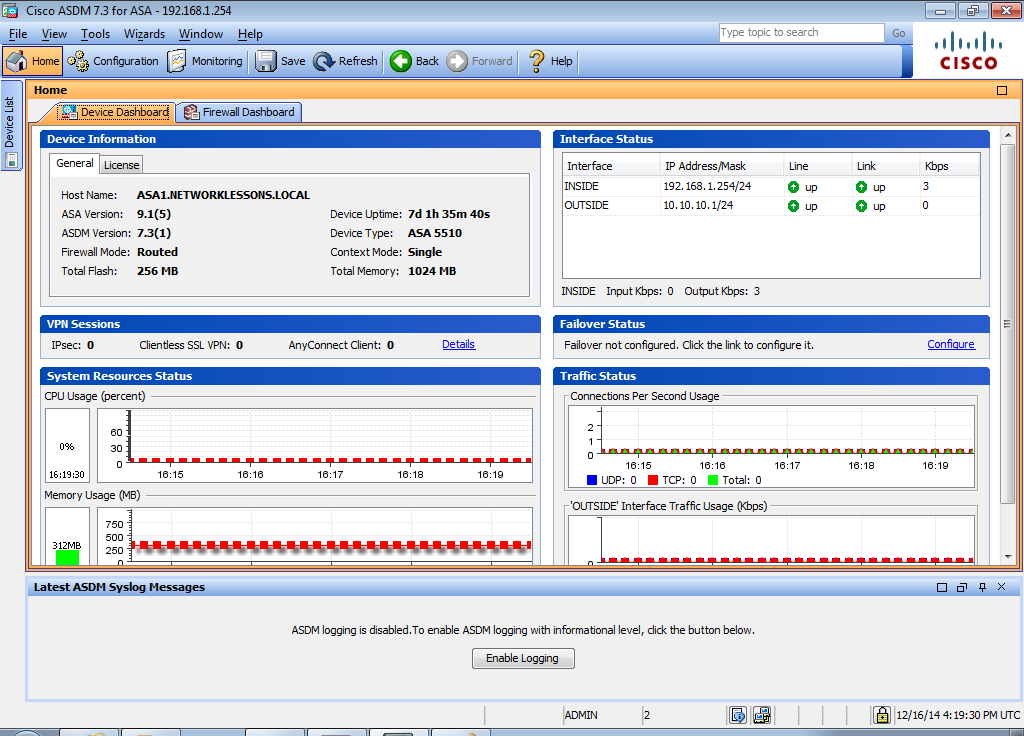Screen dimensions: 1024x736
Task: Pin the Latest ASDM Syslog Messages panel
Action: pyautogui.click(x=982, y=587)
